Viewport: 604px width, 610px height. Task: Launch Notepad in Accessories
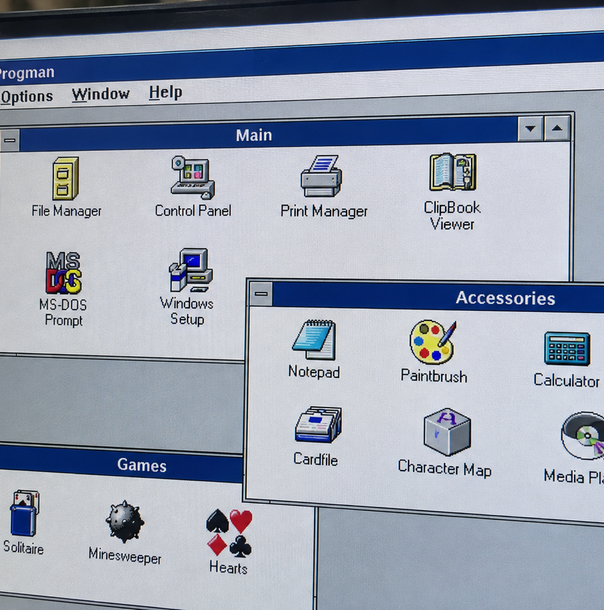pos(314,340)
